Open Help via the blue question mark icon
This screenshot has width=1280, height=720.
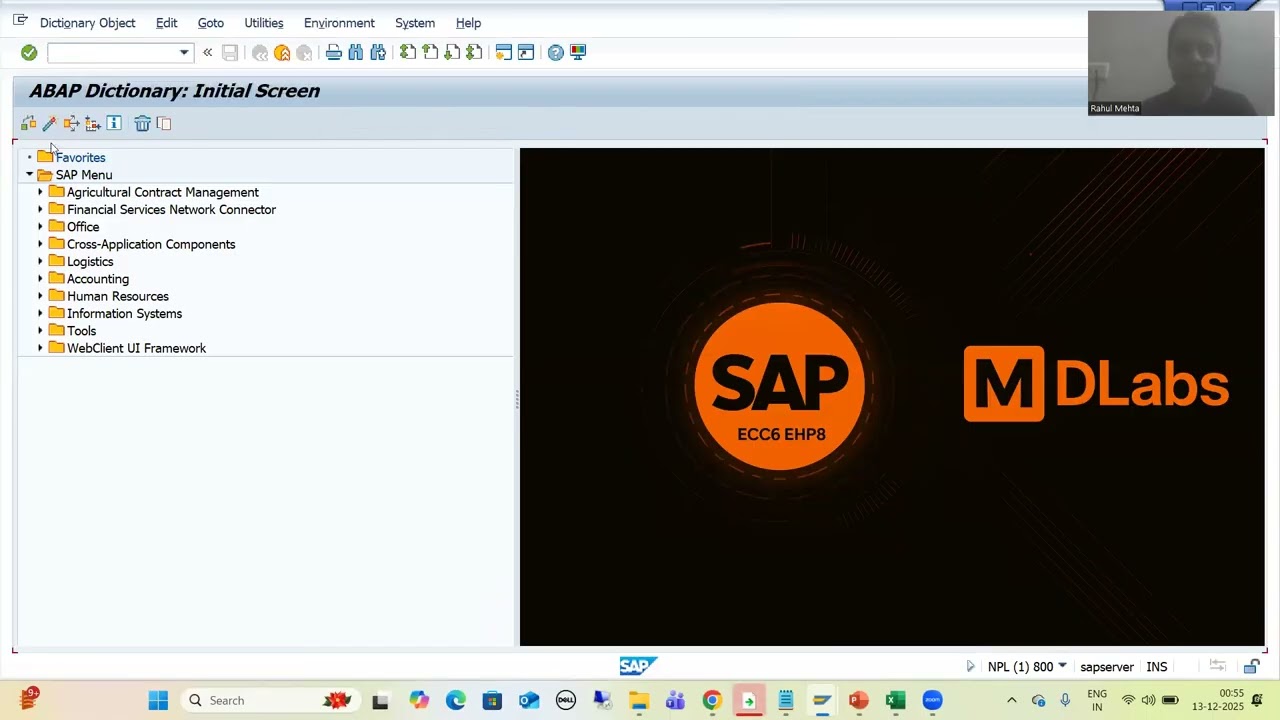[x=556, y=52]
